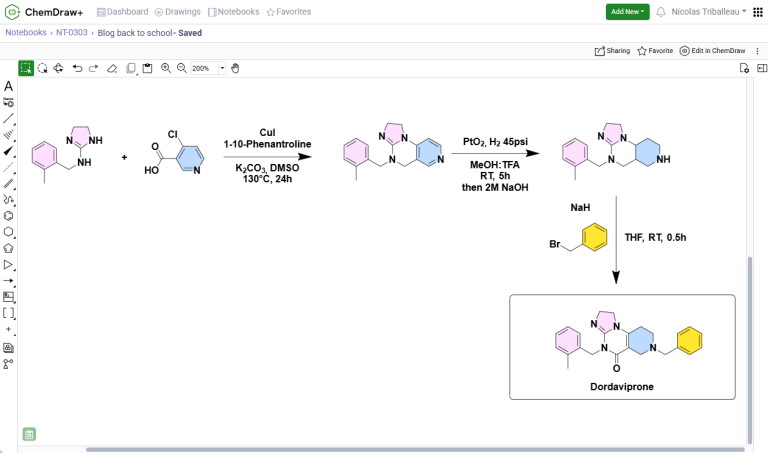This screenshot has height=453, width=768.
Task: Select the rectangular marquee selection tool
Action: [26, 68]
